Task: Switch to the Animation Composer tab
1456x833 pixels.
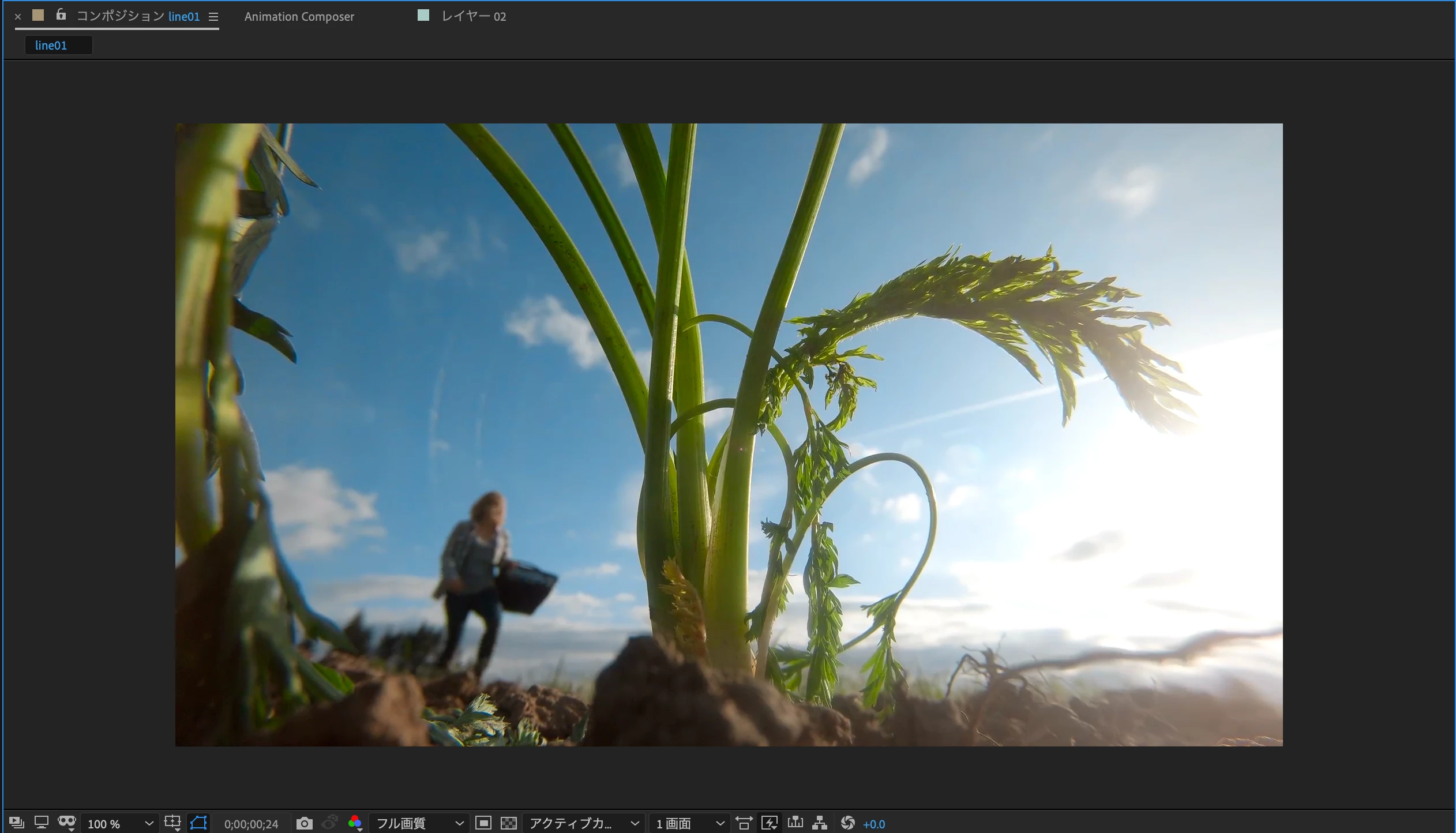Action: pos(299,17)
